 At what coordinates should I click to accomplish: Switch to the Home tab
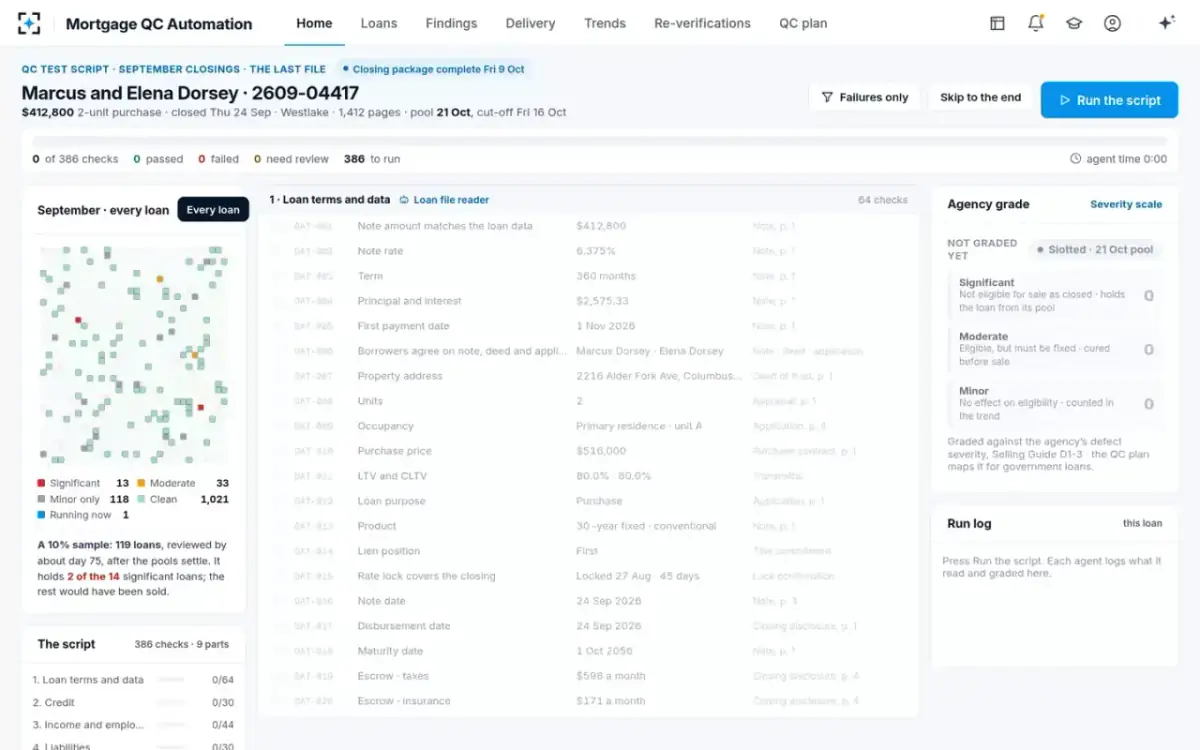coord(314,23)
